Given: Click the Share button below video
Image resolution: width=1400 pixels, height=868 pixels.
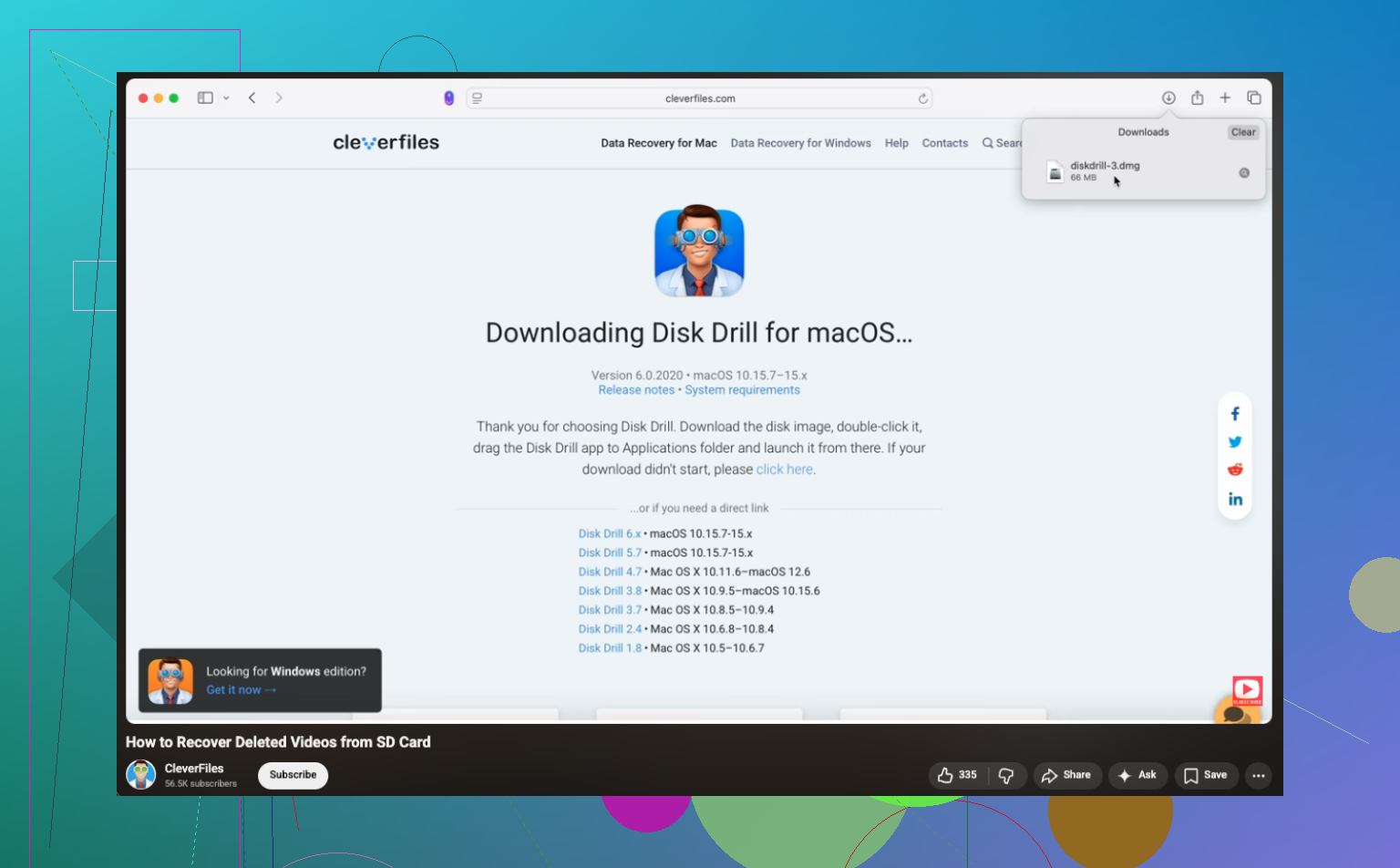Looking at the screenshot, I should tap(1066, 775).
